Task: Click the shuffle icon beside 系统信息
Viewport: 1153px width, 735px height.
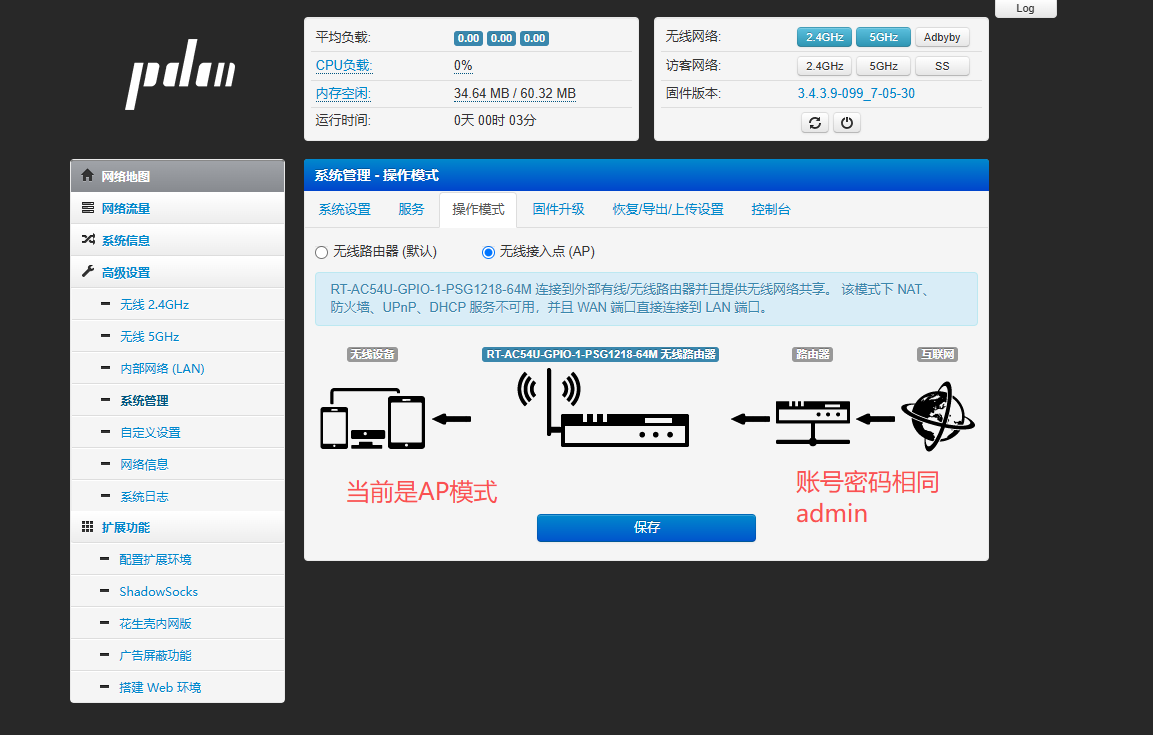Action: (88, 240)
